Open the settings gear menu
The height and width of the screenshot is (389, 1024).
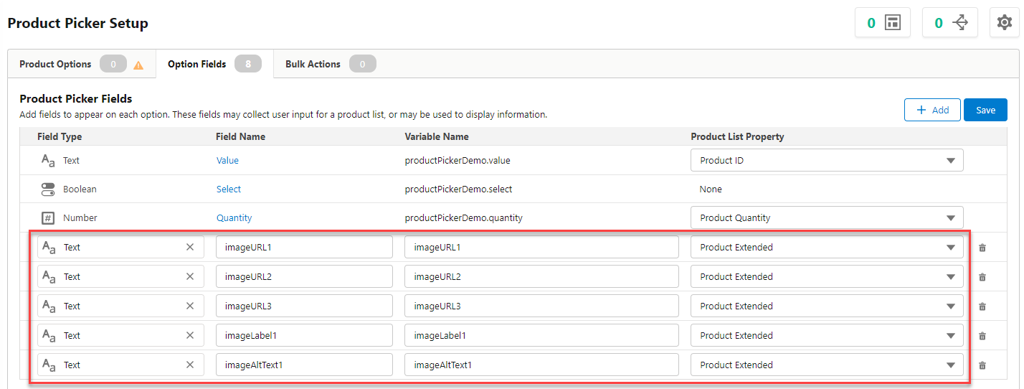pos(1004,23)
